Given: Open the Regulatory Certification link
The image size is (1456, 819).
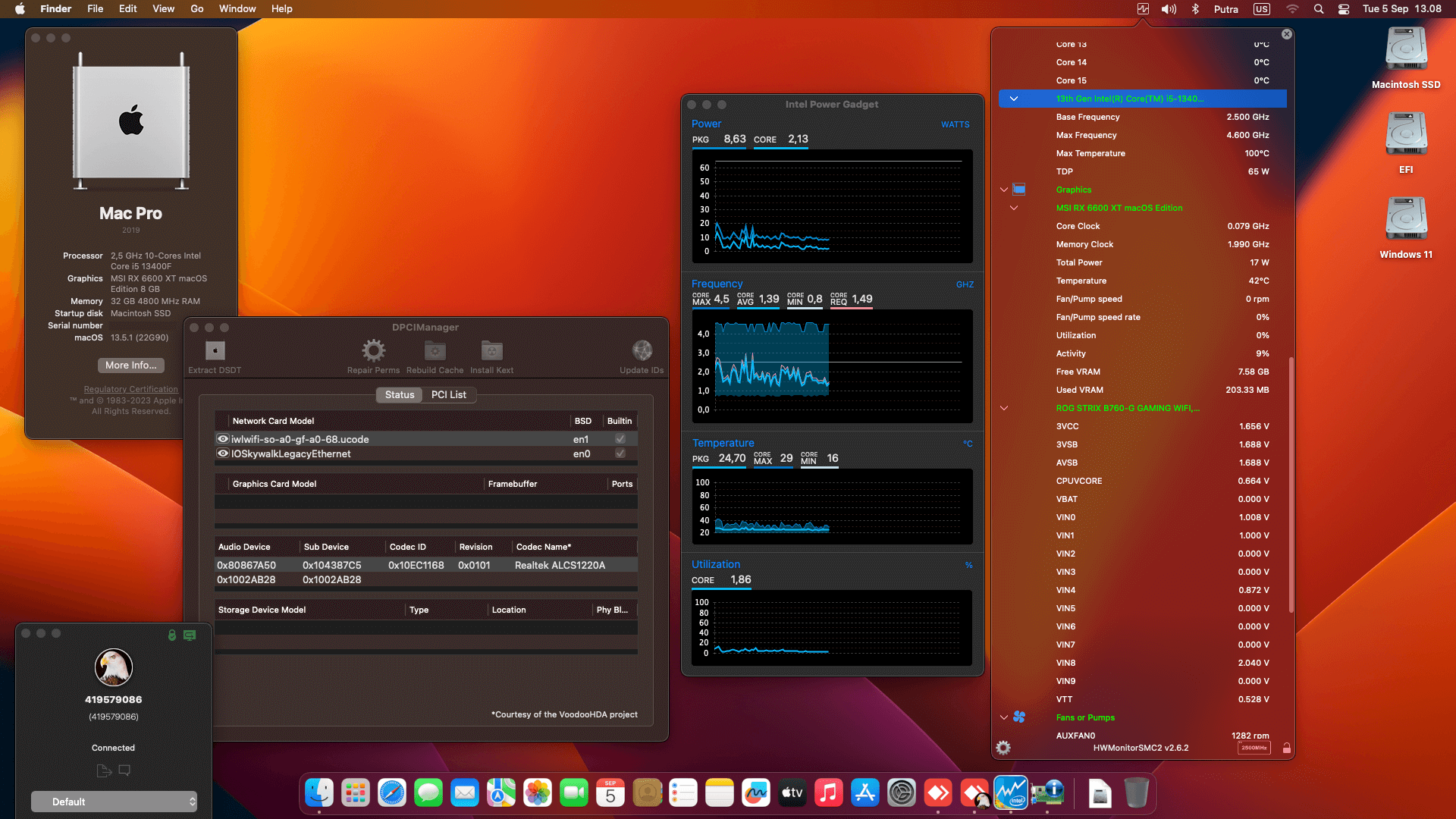Looking at the screenshot, I should (130, 390).
